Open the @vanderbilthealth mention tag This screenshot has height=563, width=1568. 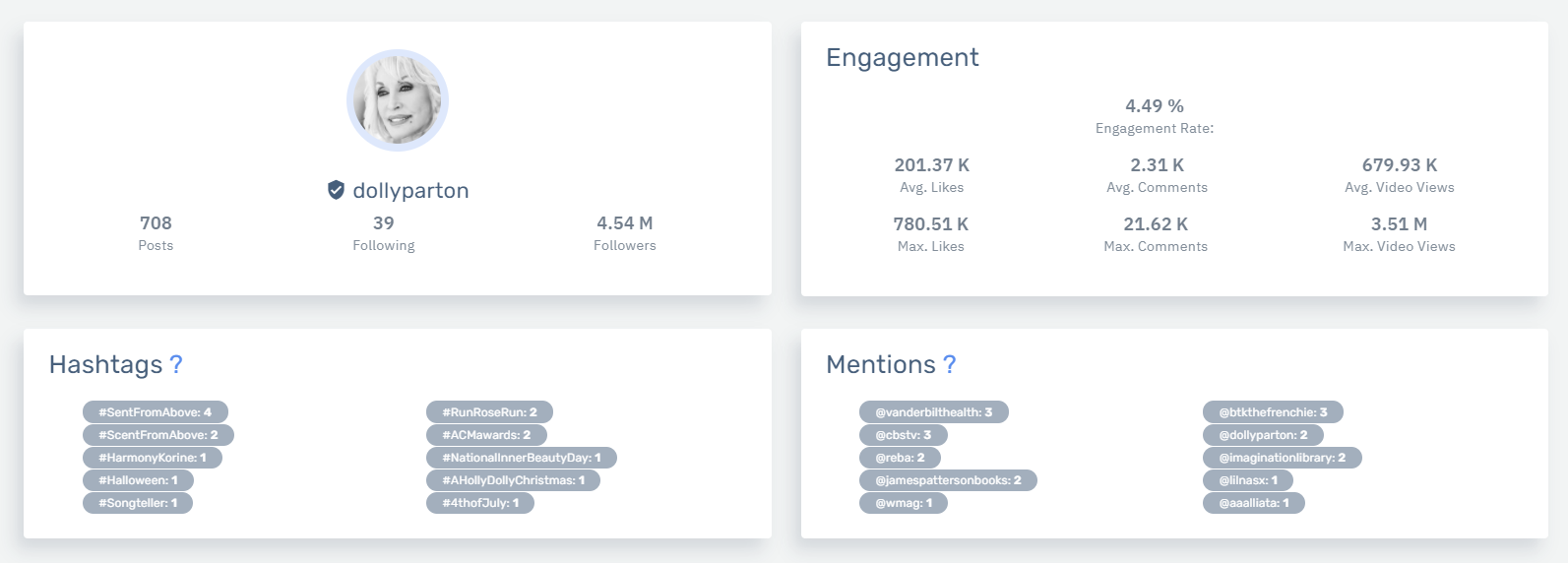coord(933,412)
